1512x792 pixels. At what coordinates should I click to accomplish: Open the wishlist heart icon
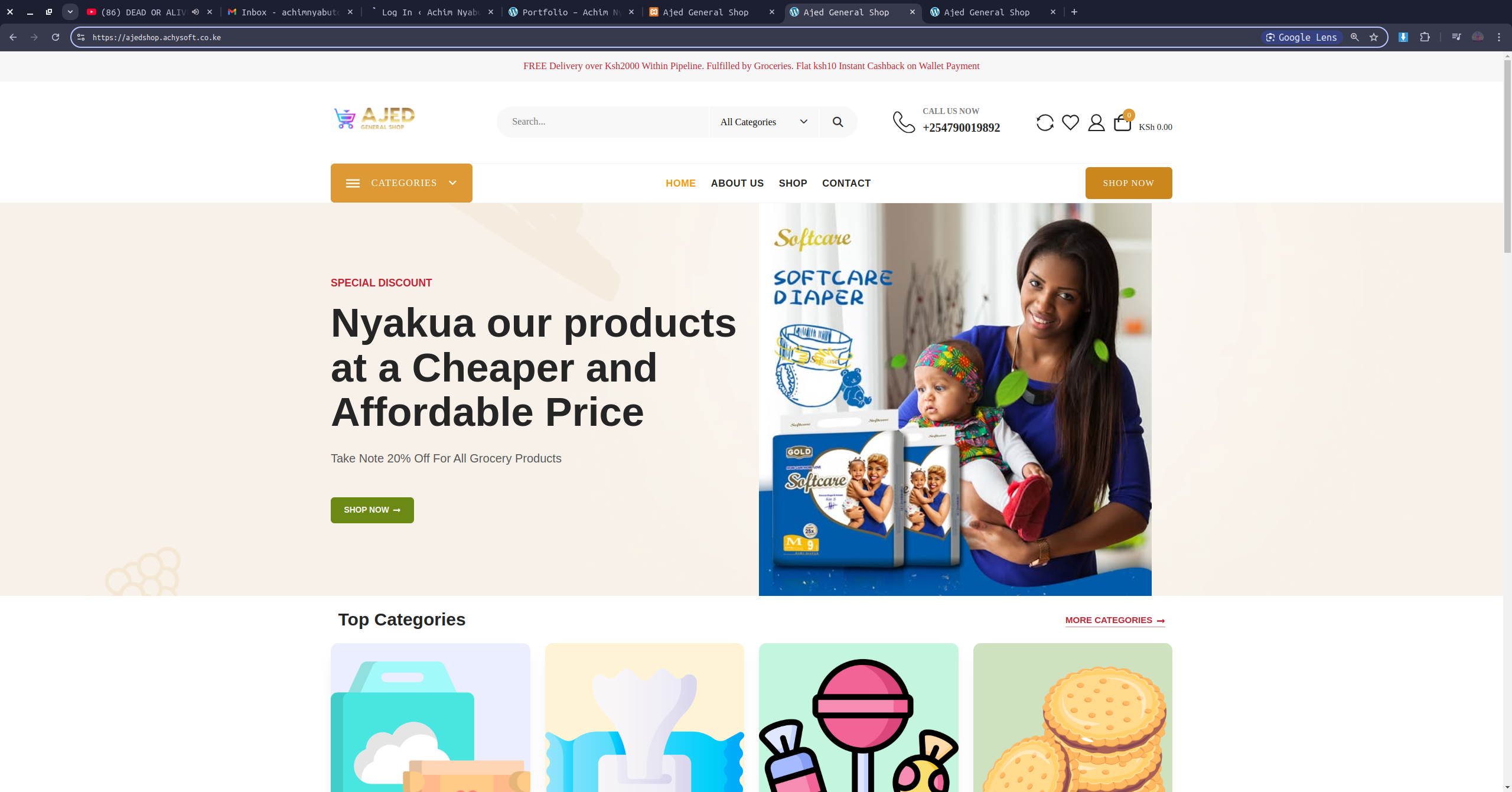[x=1070, y=122]
